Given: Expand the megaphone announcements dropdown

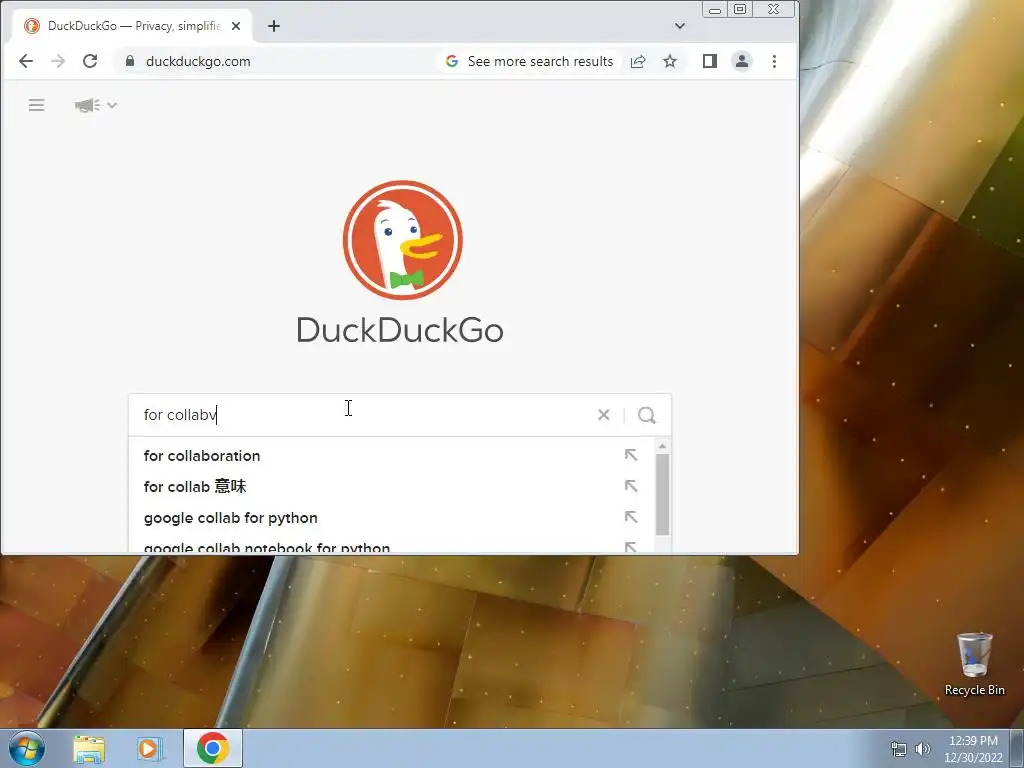Looking at the screenshot, I should click(95, 105).
